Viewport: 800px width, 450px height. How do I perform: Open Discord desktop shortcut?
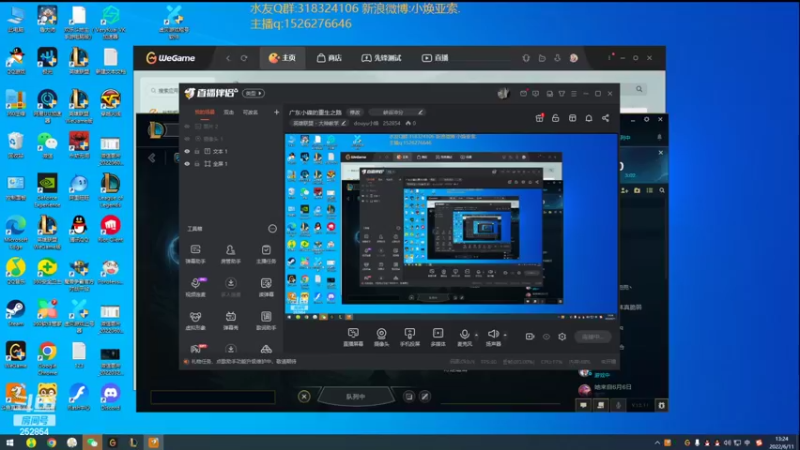[111, 398]
